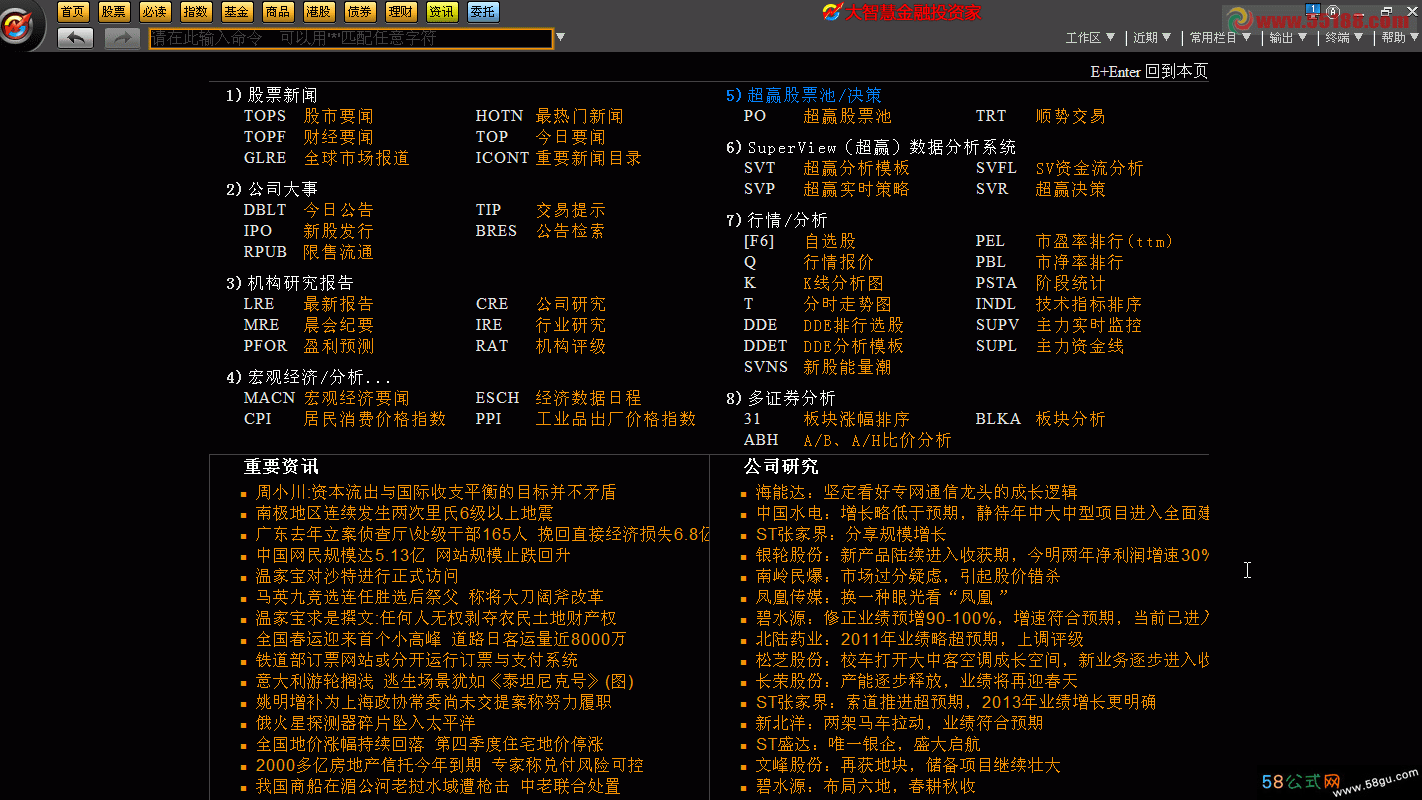Open news 温家宝对沙特进行正式访问
Screen dimensions: 1422x800
(357, 576)
